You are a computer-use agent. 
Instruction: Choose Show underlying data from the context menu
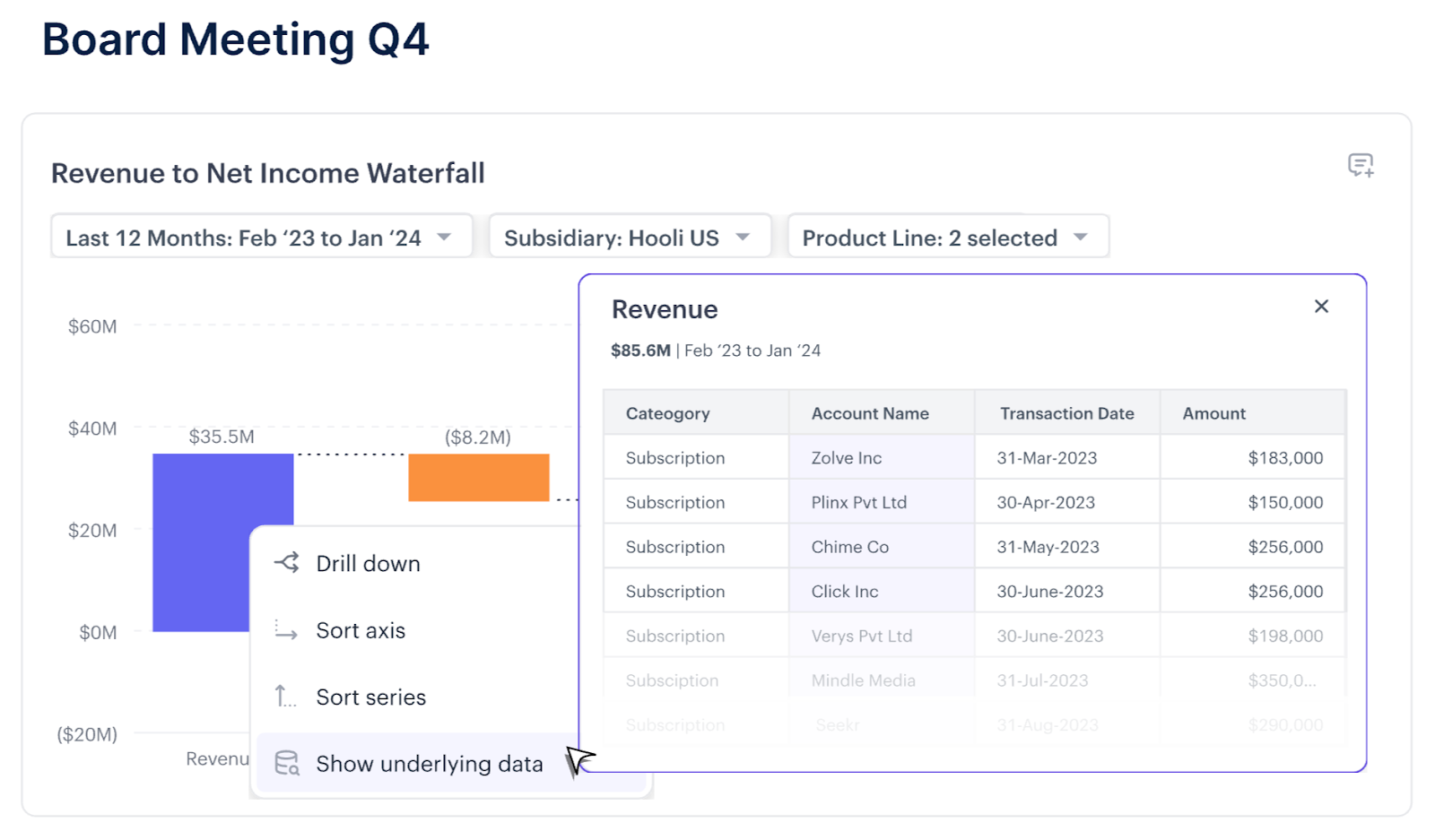tap(429, 763)
